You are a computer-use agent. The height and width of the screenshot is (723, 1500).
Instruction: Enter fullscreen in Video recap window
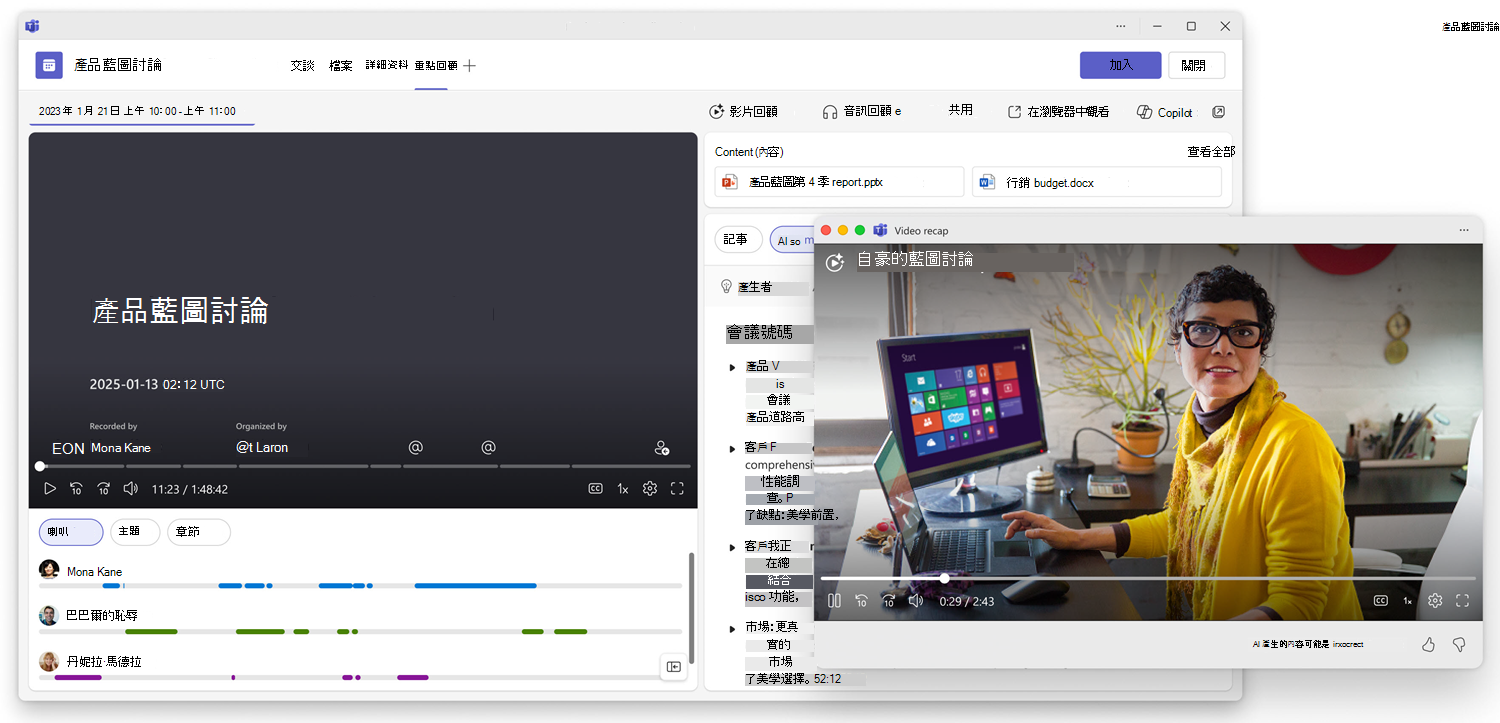(x=1462, y=601)
